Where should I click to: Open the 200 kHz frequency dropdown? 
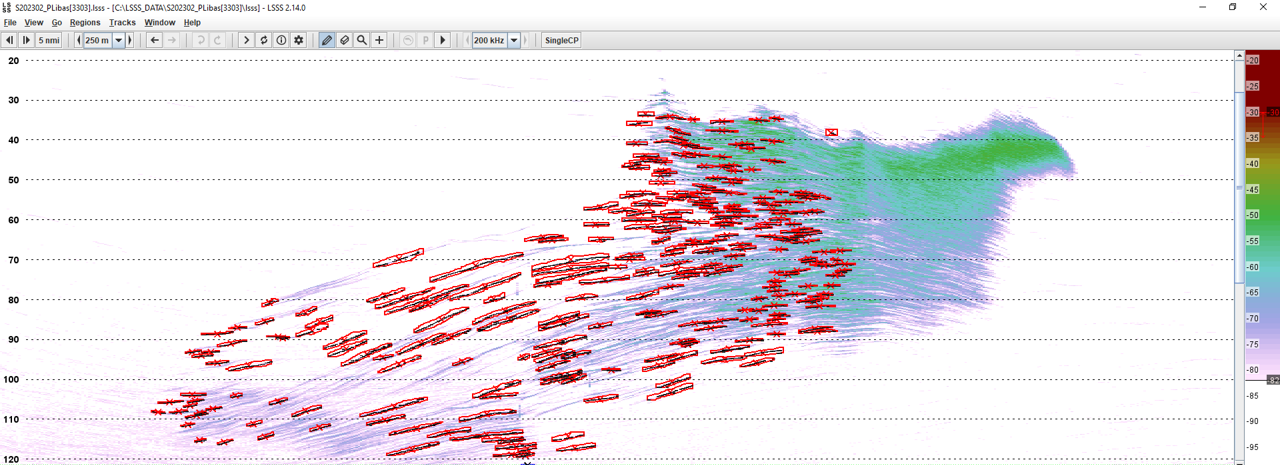click(x=514, y=40)
